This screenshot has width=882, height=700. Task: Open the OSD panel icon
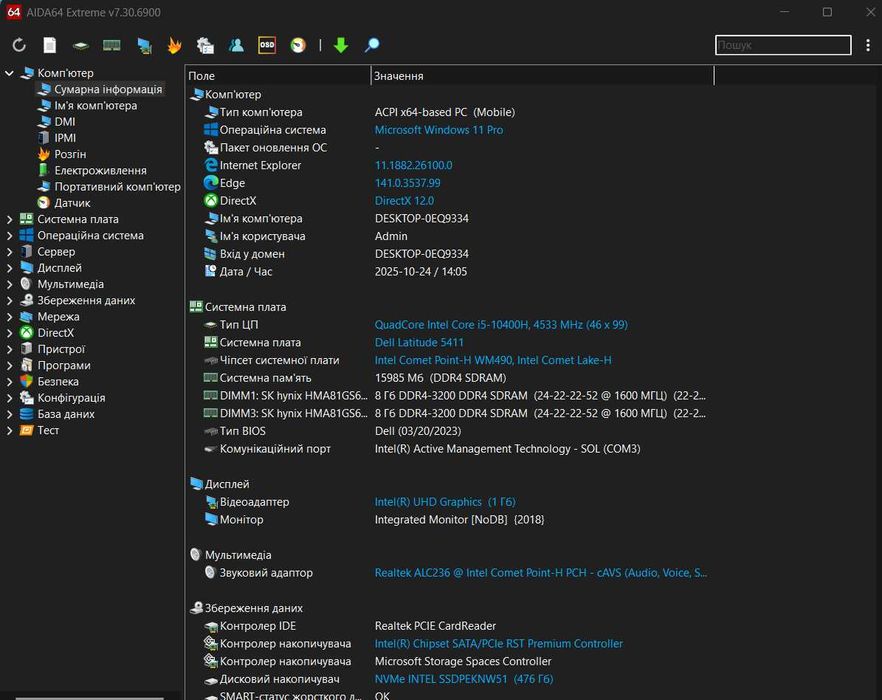[267, 45]
